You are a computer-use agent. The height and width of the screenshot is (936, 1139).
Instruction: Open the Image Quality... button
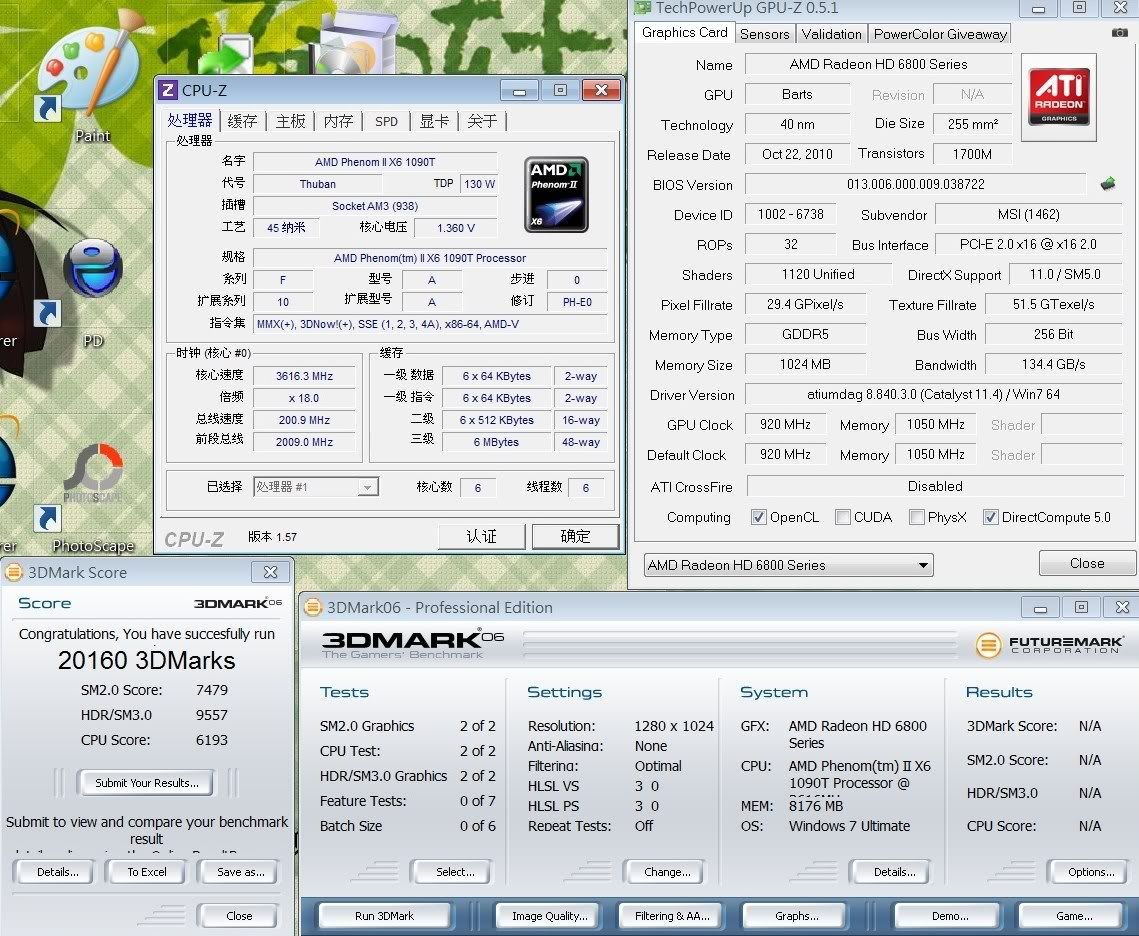tap(550, 916)
